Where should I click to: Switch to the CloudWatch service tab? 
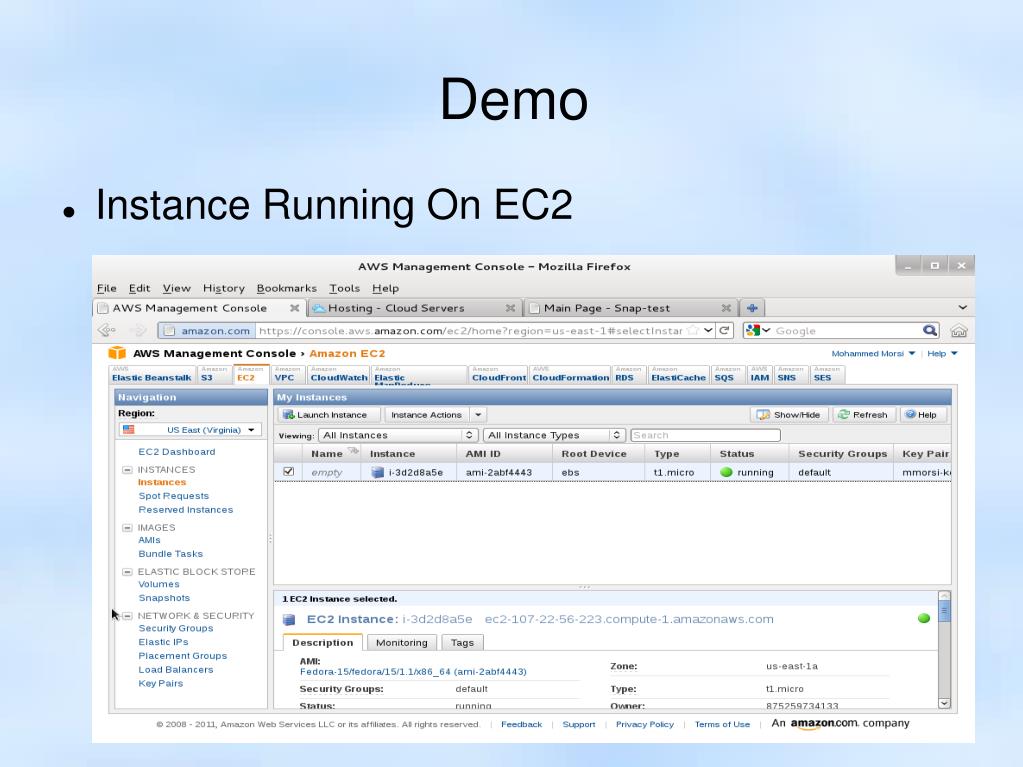(x=339, y=374)
